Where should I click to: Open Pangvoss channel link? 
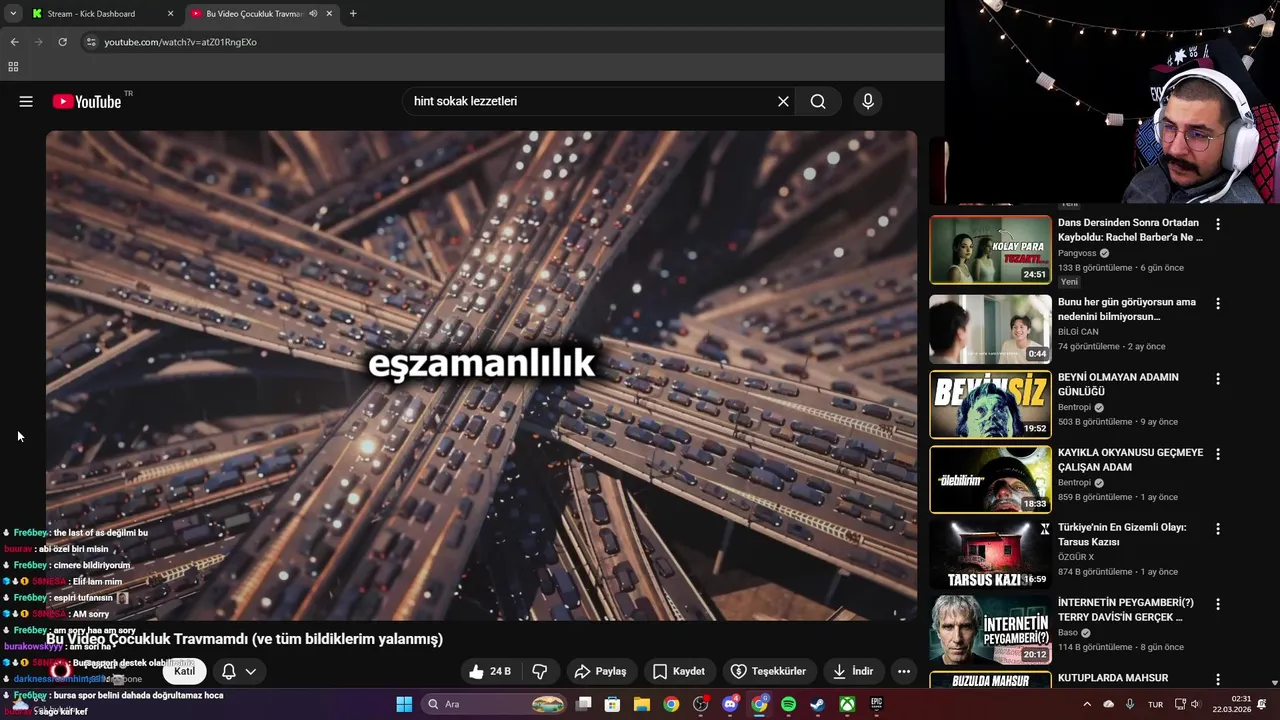point(1077,253)
